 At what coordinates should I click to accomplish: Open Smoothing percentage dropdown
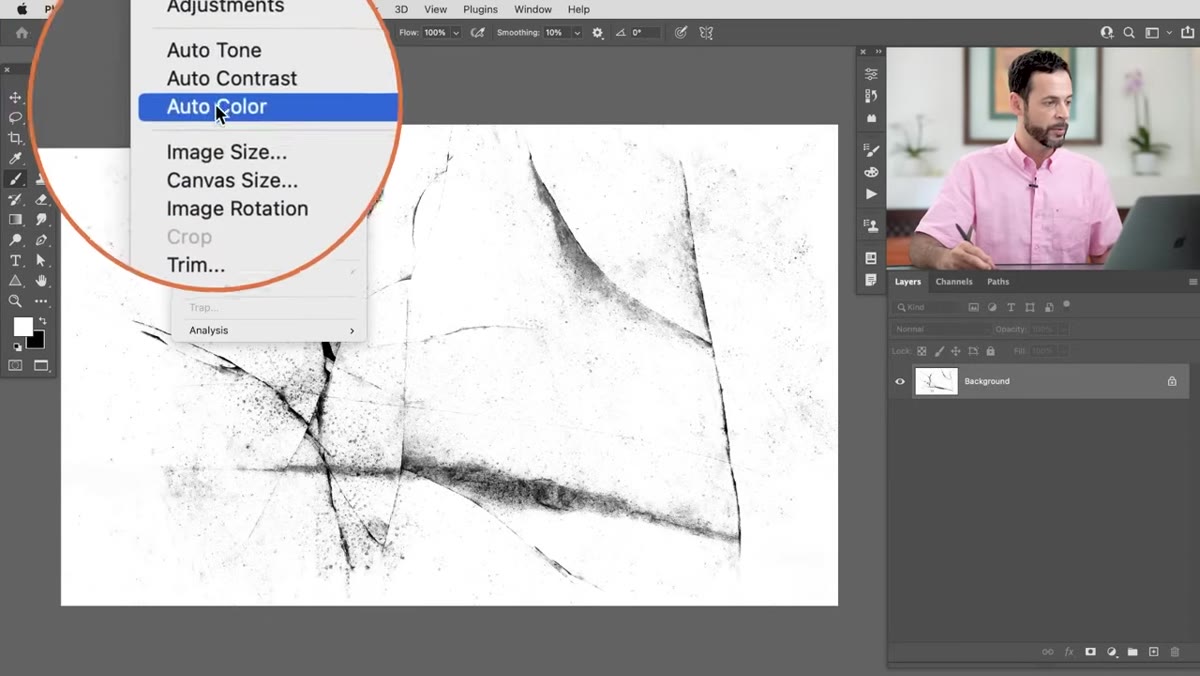[x=577, y=33]
